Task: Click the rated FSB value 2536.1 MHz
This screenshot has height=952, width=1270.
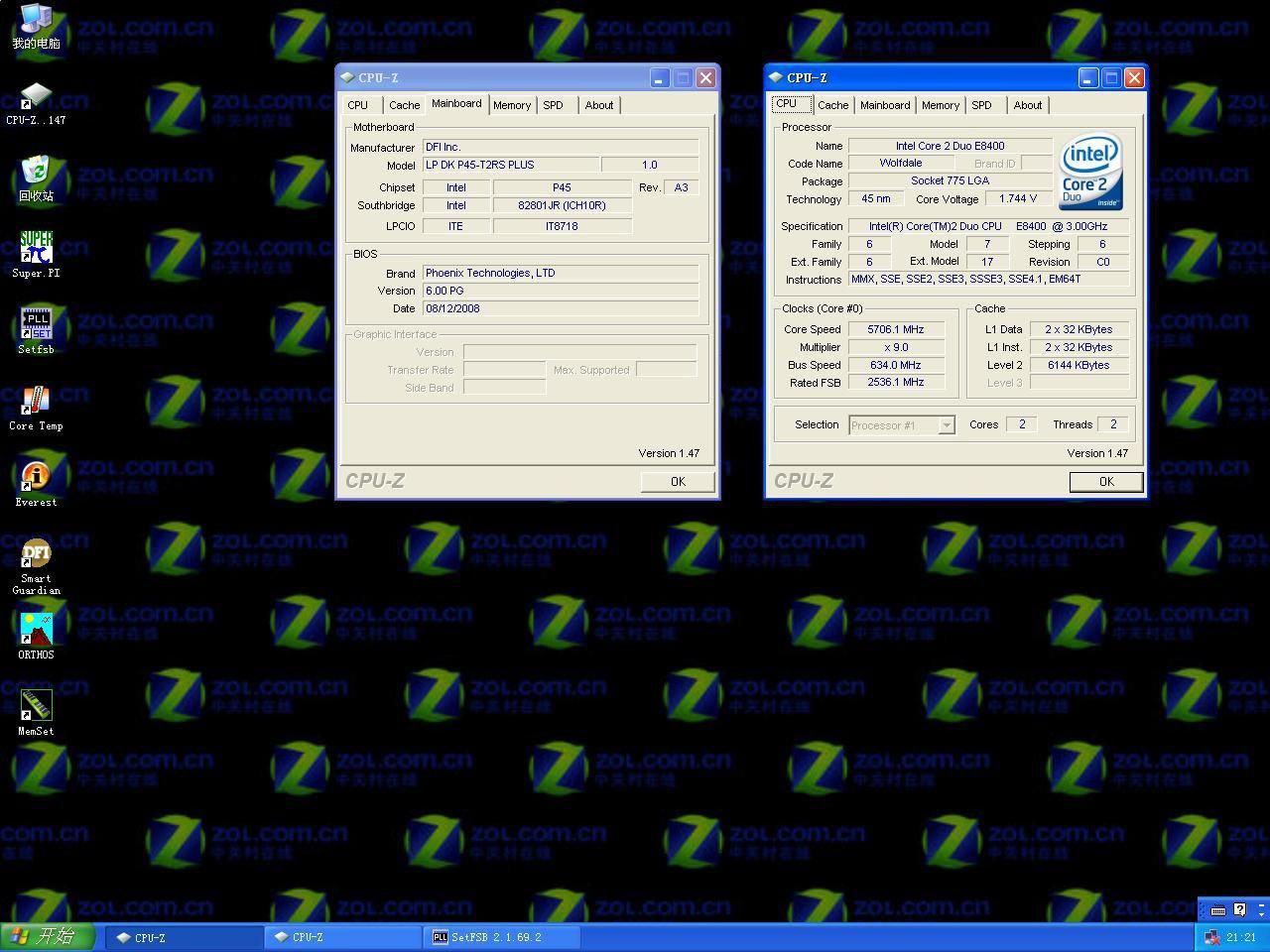Action: 896,383
